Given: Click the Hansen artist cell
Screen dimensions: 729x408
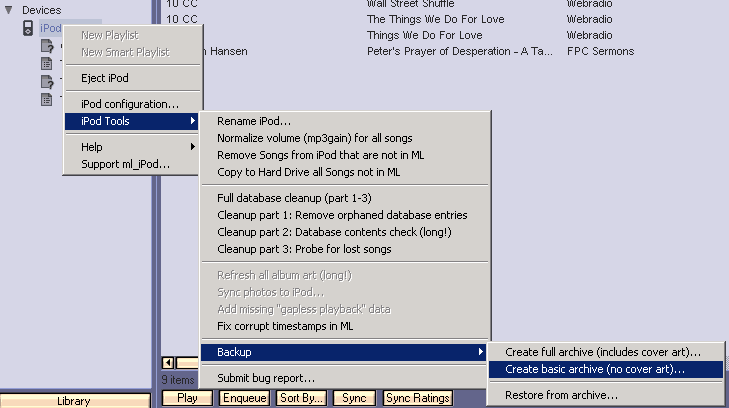Looking at the screenshot, I should tap(228, 52).
